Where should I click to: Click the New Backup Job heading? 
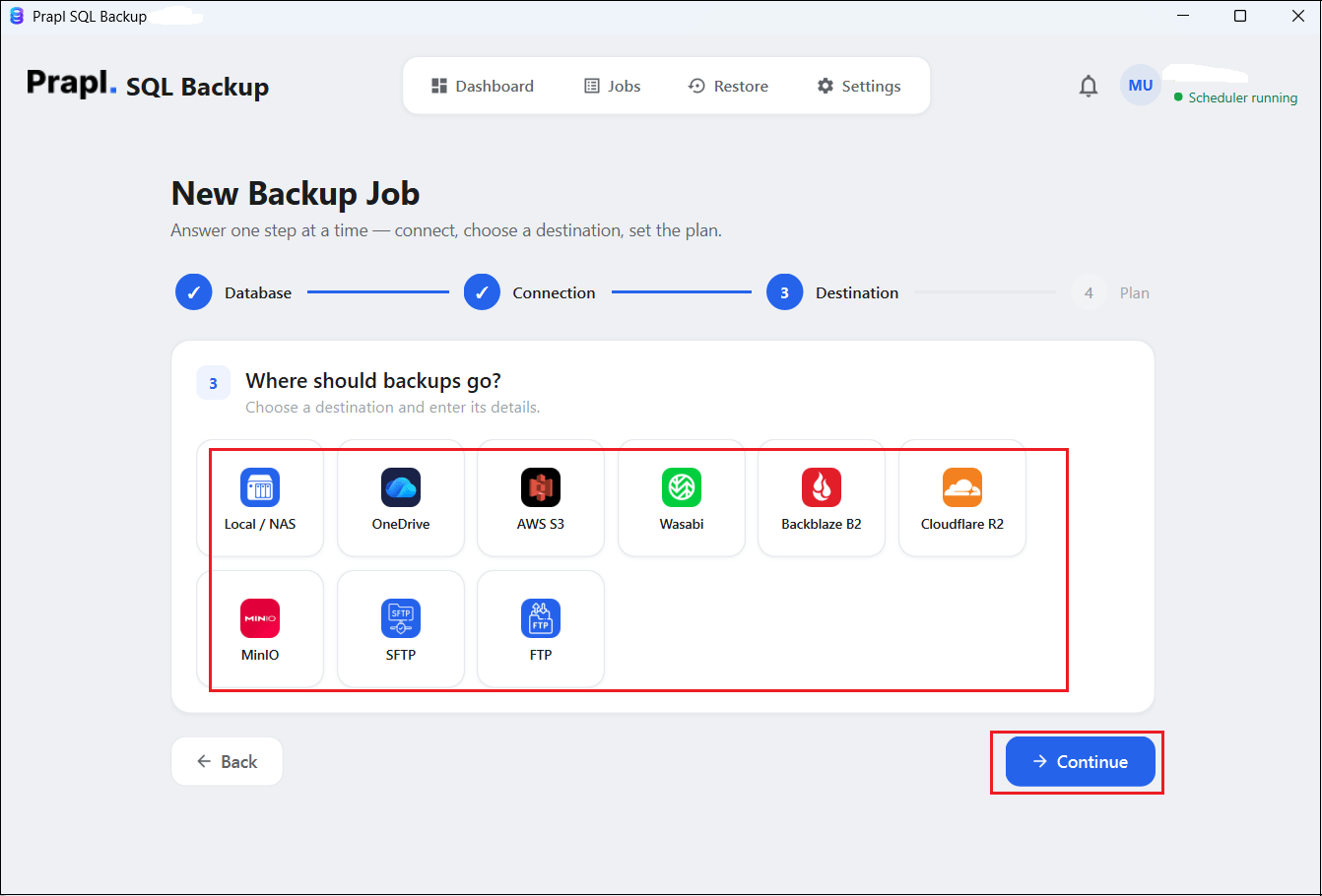point(296,194)
